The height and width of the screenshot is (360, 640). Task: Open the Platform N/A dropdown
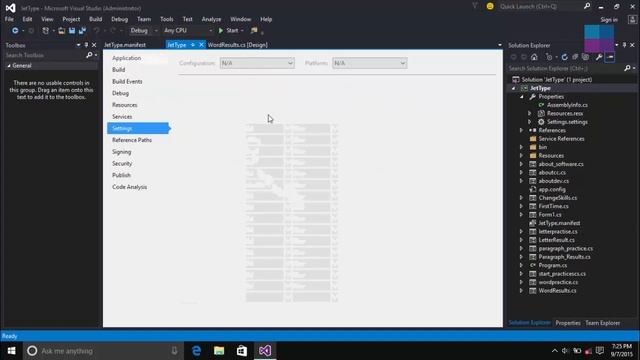[369, 63]
